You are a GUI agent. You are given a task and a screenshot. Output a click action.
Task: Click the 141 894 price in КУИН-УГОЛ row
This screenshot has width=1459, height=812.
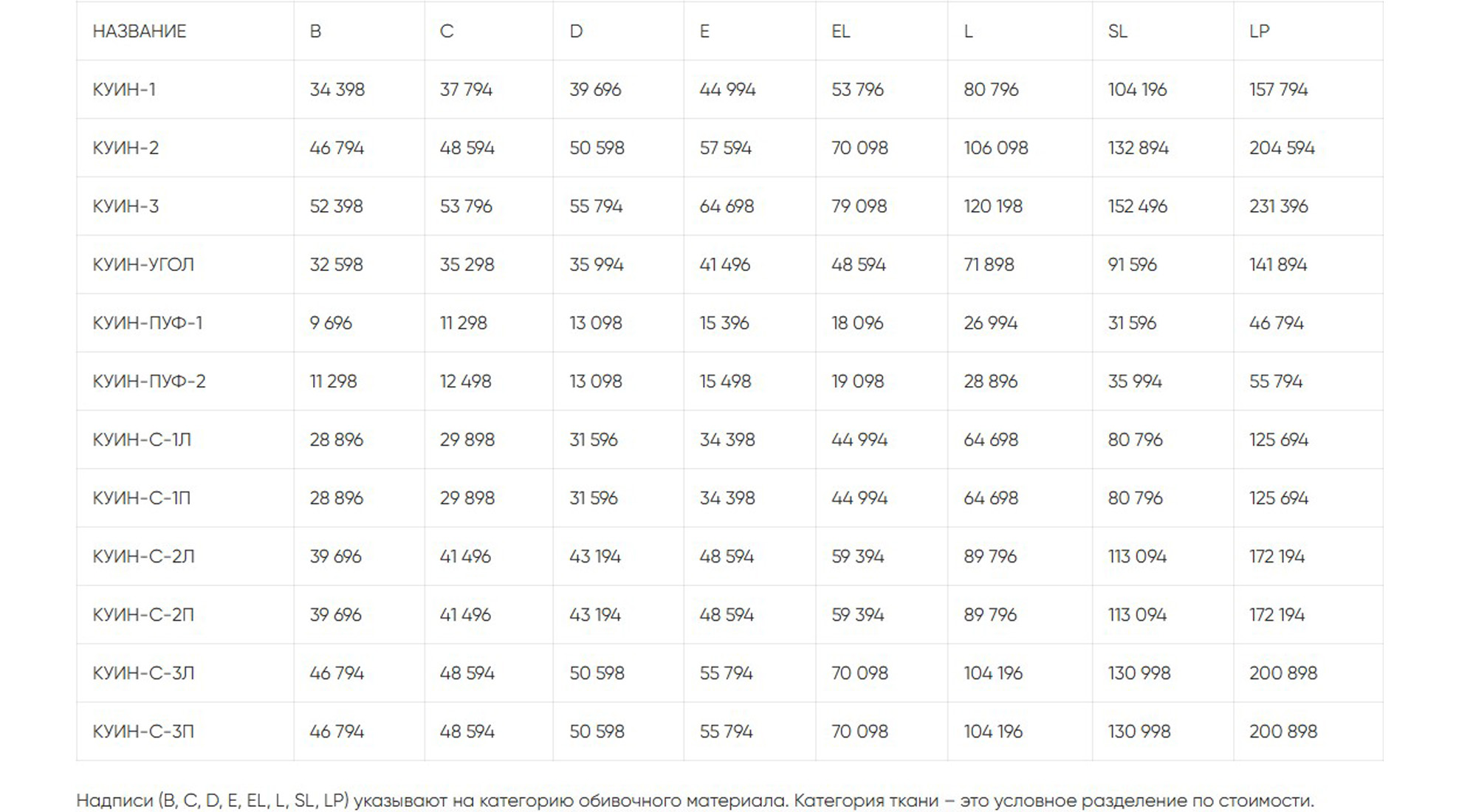[1278, 265]
